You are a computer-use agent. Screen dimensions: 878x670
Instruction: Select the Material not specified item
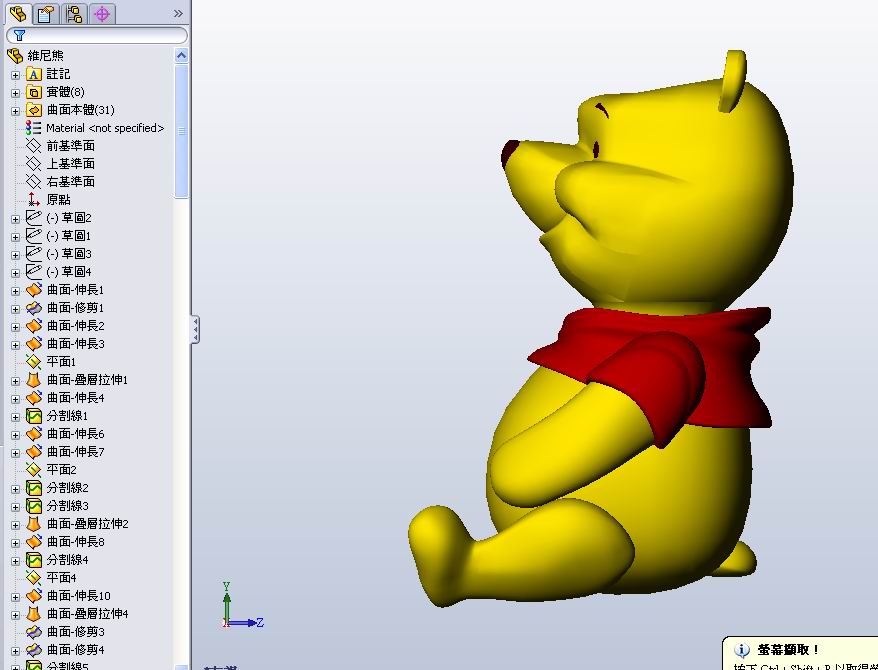coord(105,128)
